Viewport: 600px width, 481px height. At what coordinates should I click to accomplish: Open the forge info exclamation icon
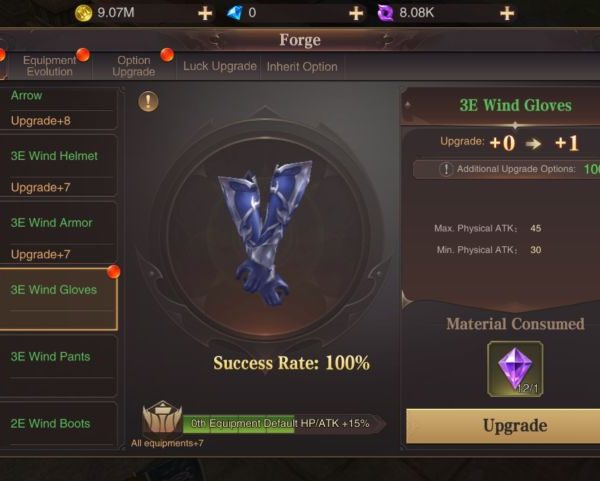pos(148,101)
